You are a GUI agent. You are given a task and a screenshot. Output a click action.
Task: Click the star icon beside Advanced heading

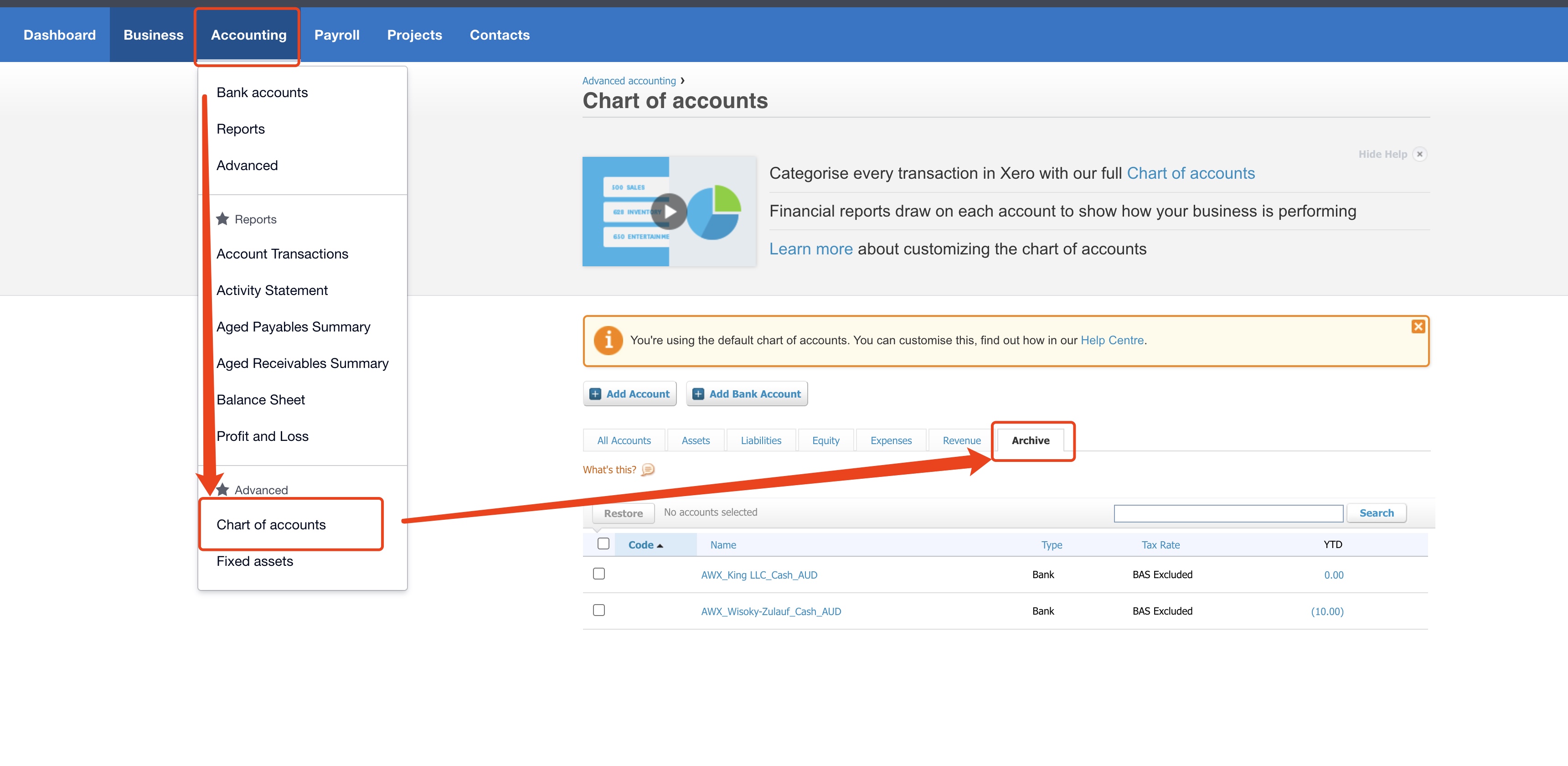point(223,490)
